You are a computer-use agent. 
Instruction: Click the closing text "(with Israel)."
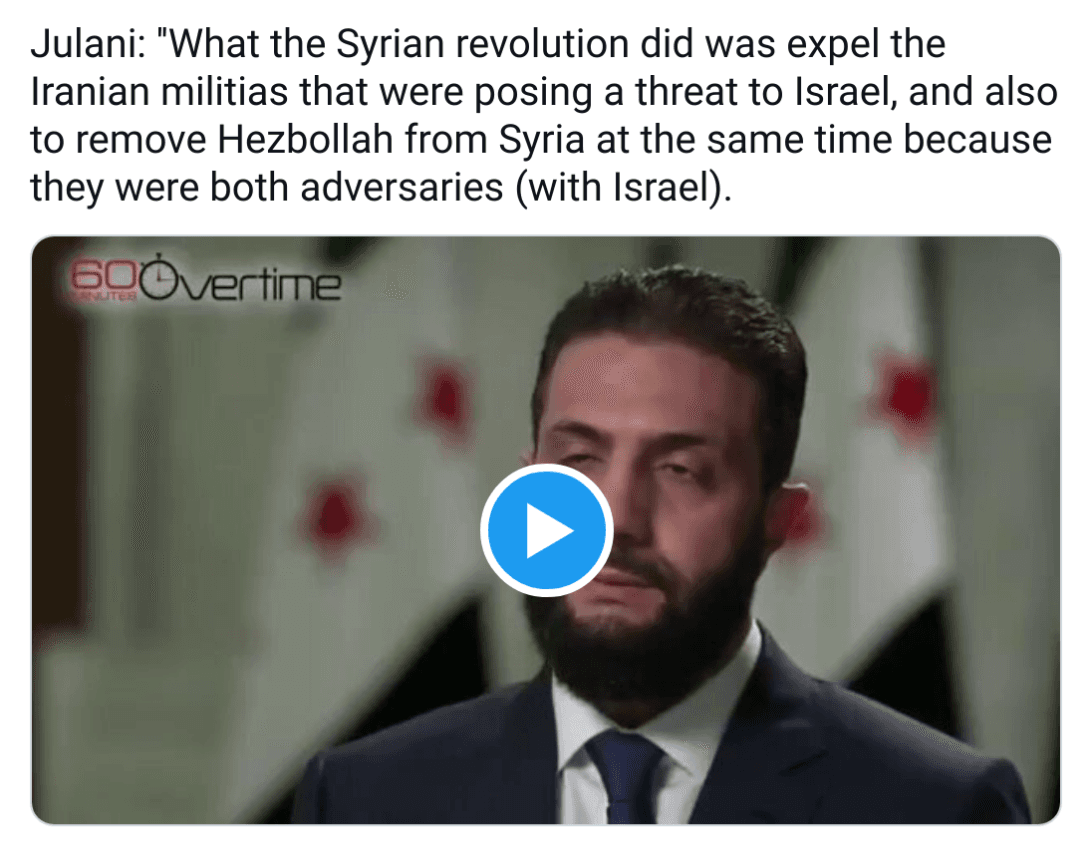tap(623, 188)
